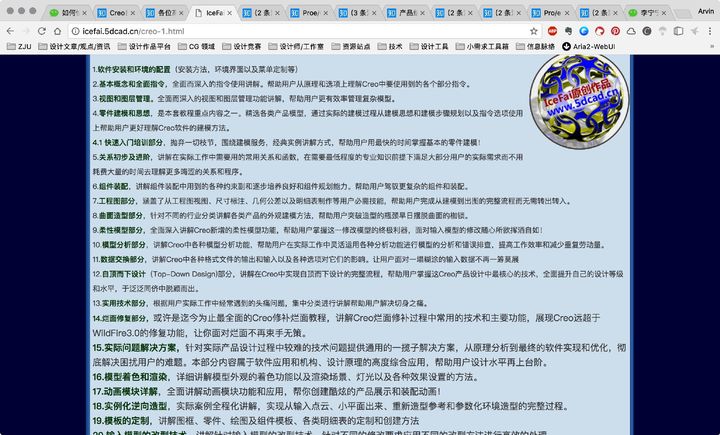
Task: Reload the current page
Action: point(42,31)
